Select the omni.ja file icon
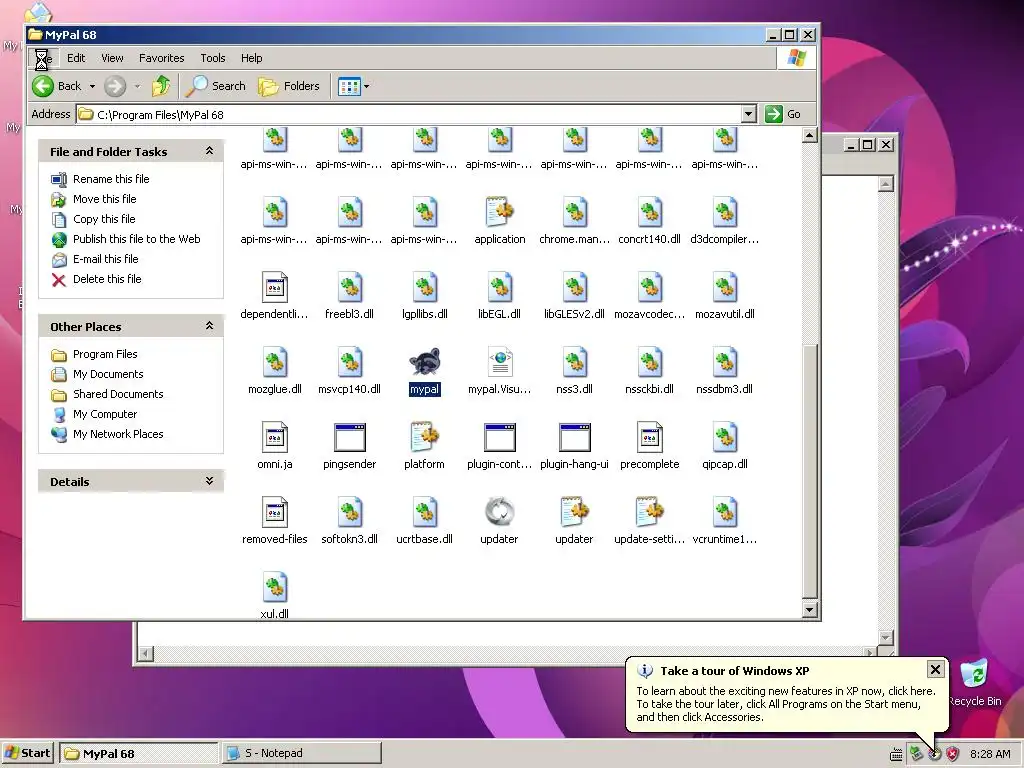The image size is (1024, 768). pyautogui.click(x=274, y=437)
